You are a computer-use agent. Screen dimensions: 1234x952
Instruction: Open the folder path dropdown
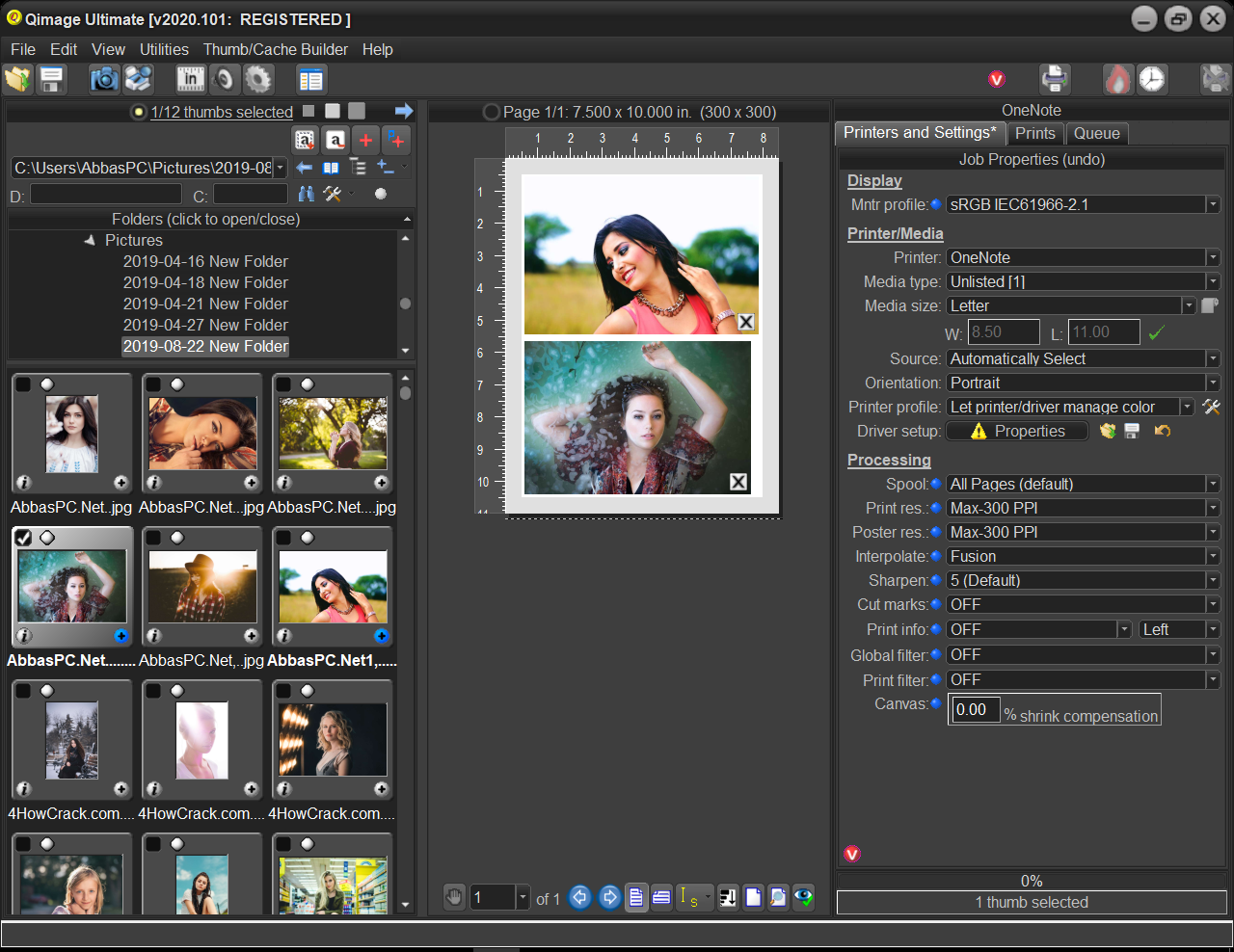[280, 168]
